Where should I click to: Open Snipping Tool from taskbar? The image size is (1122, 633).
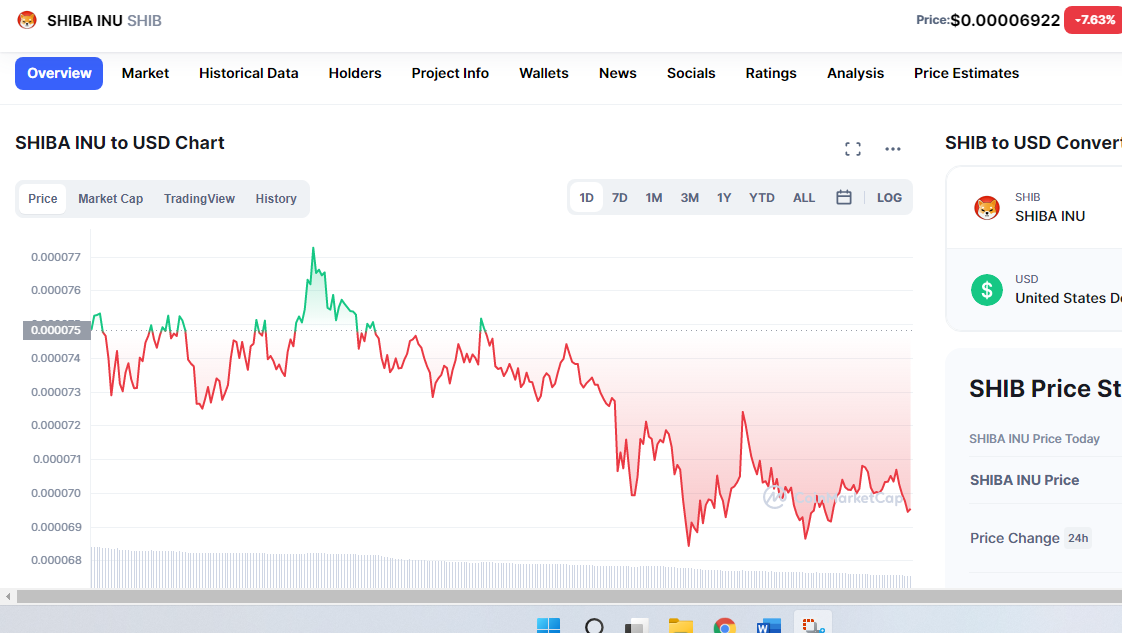pyautogui.click(x=813, y=624)
